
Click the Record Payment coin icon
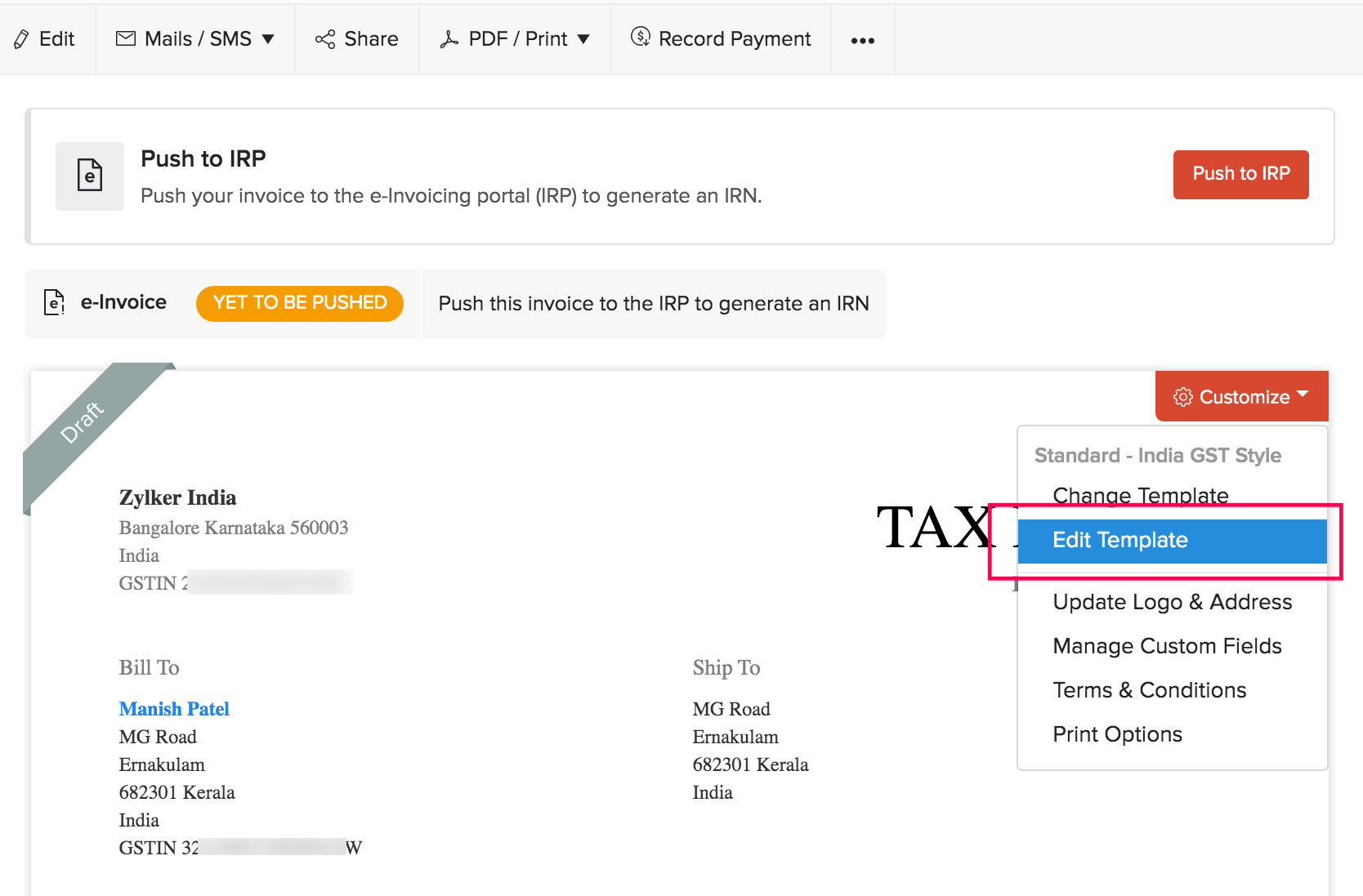pyautogui.click(x=641, y=37)
